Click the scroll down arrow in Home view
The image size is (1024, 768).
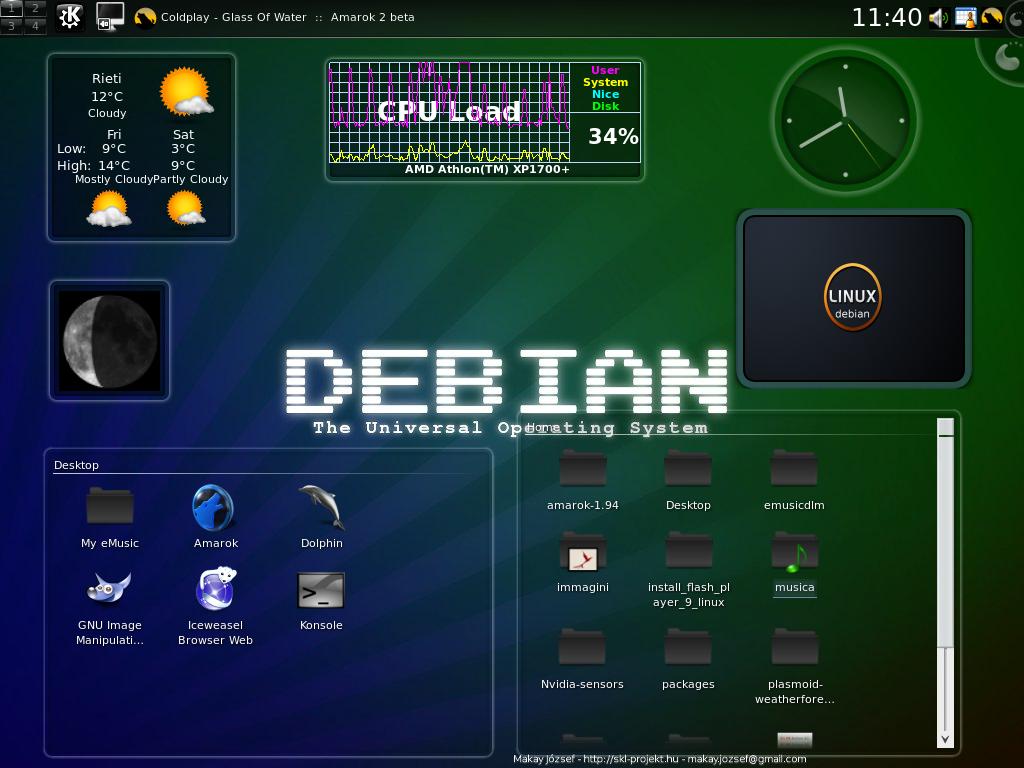tap(945, 739)
